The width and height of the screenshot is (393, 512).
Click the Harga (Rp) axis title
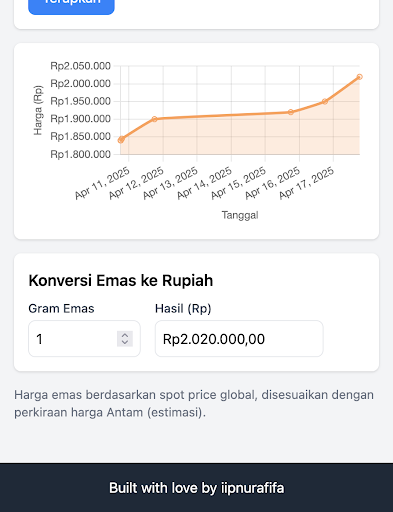[x=38, y=110]
